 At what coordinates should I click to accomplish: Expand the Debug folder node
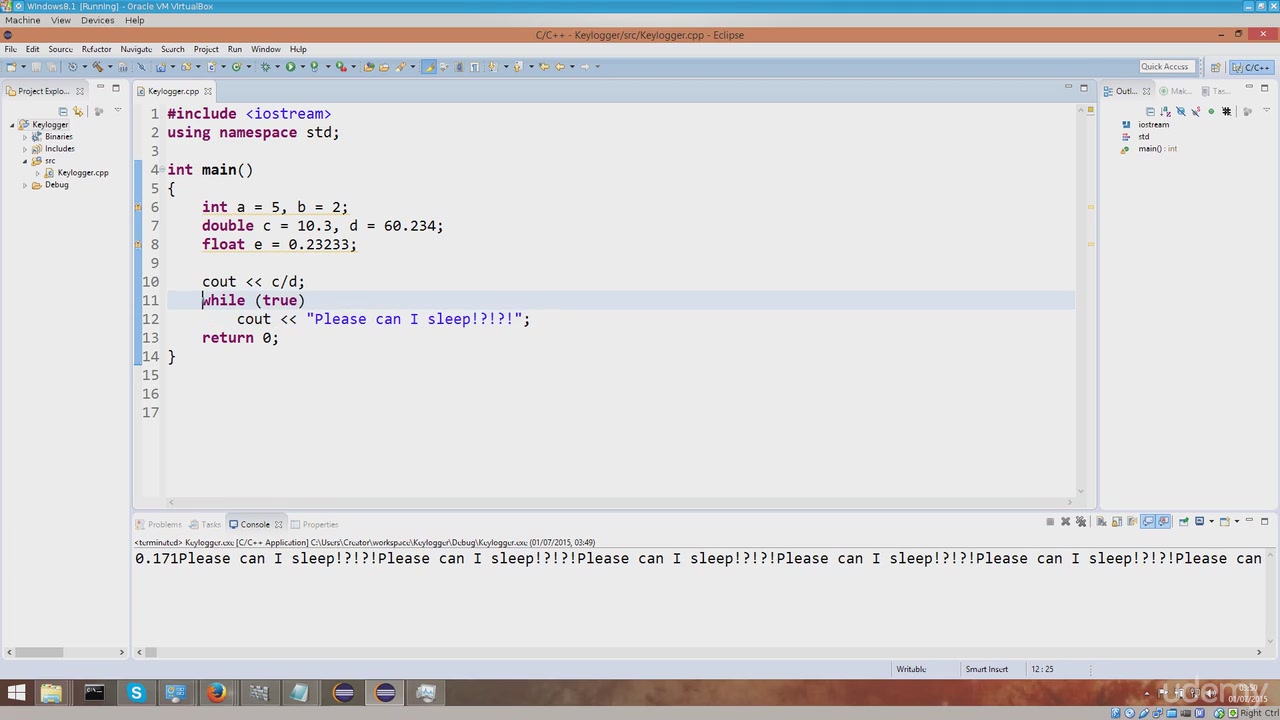pos(25,185)
